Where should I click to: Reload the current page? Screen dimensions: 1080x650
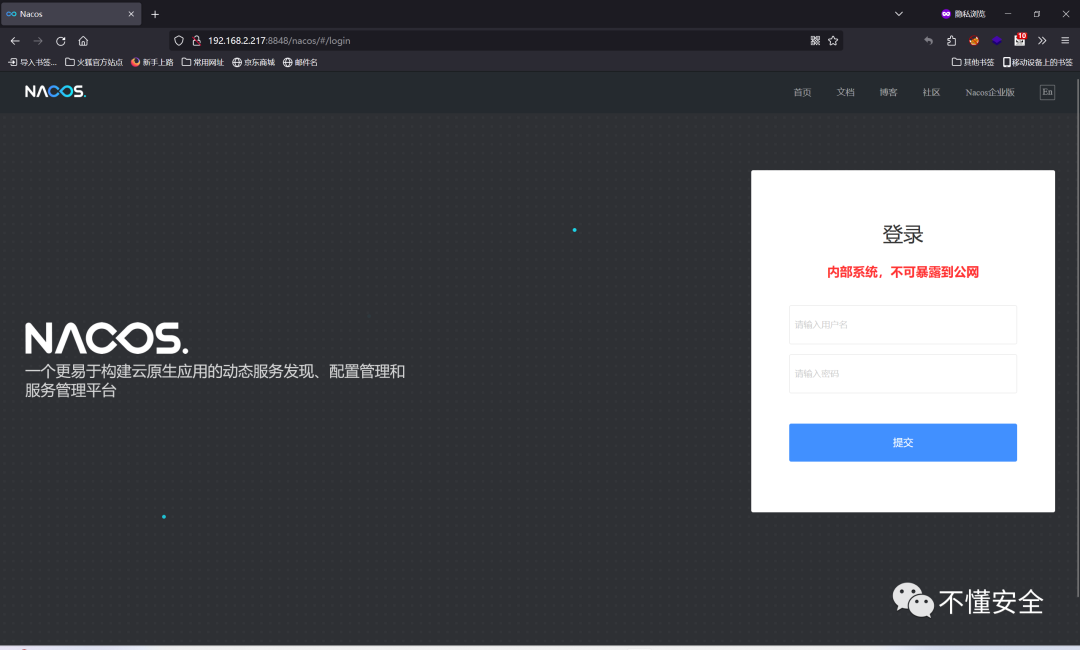pyautogui.click(x=61, y=41)
